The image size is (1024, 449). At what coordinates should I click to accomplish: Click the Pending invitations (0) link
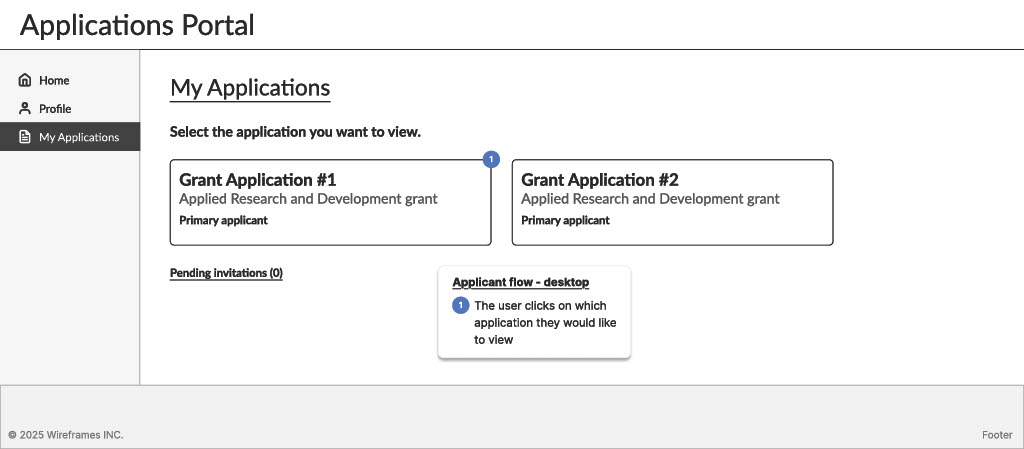pos(226,273)
